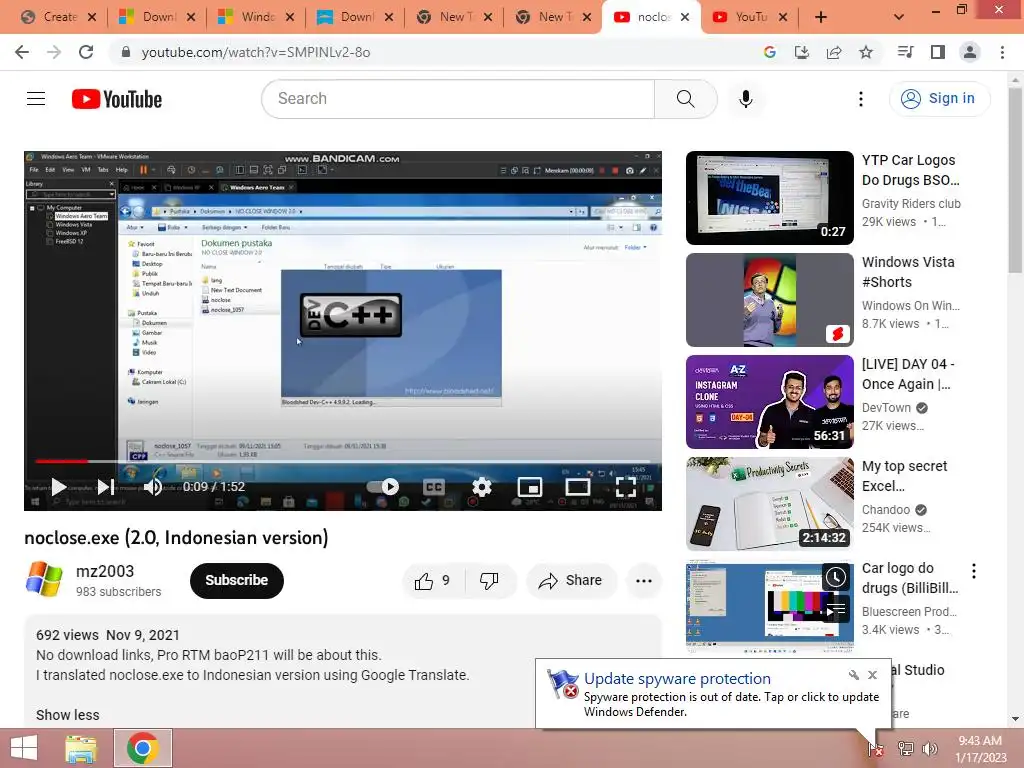1024x768 pixels.
Task: Add Car logo video to Watch later
Action: 835,577
